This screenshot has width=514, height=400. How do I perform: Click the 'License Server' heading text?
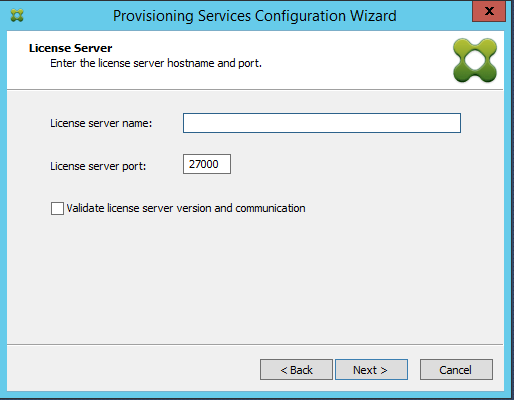tap(71, 48)
